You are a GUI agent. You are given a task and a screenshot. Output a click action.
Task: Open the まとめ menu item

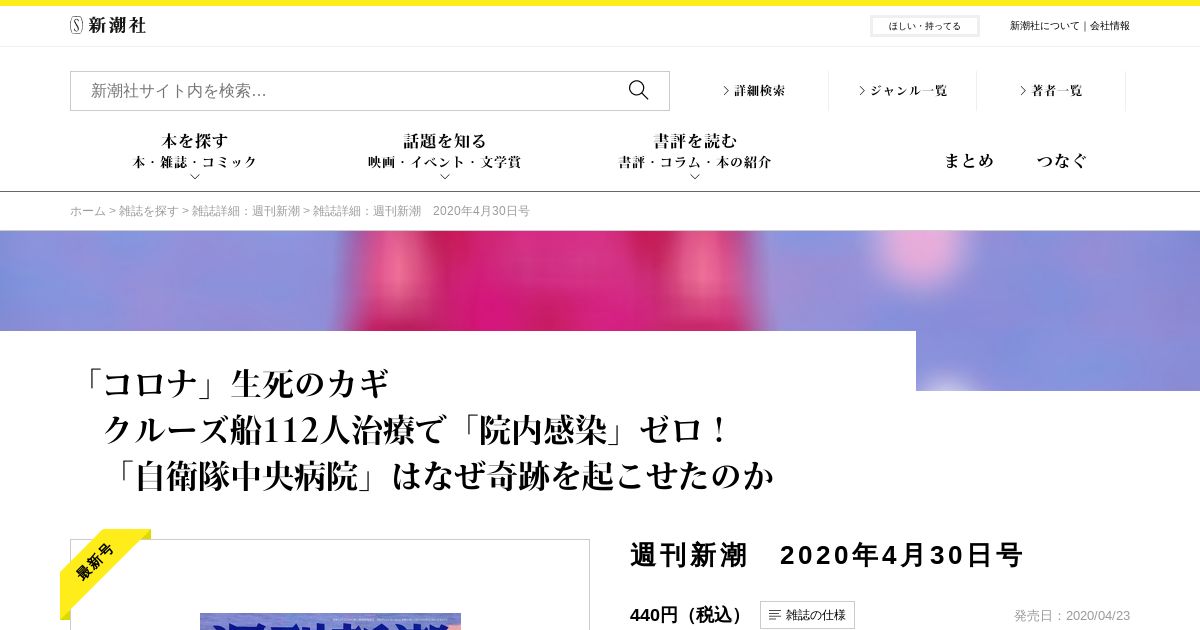(x=969, y=161)
